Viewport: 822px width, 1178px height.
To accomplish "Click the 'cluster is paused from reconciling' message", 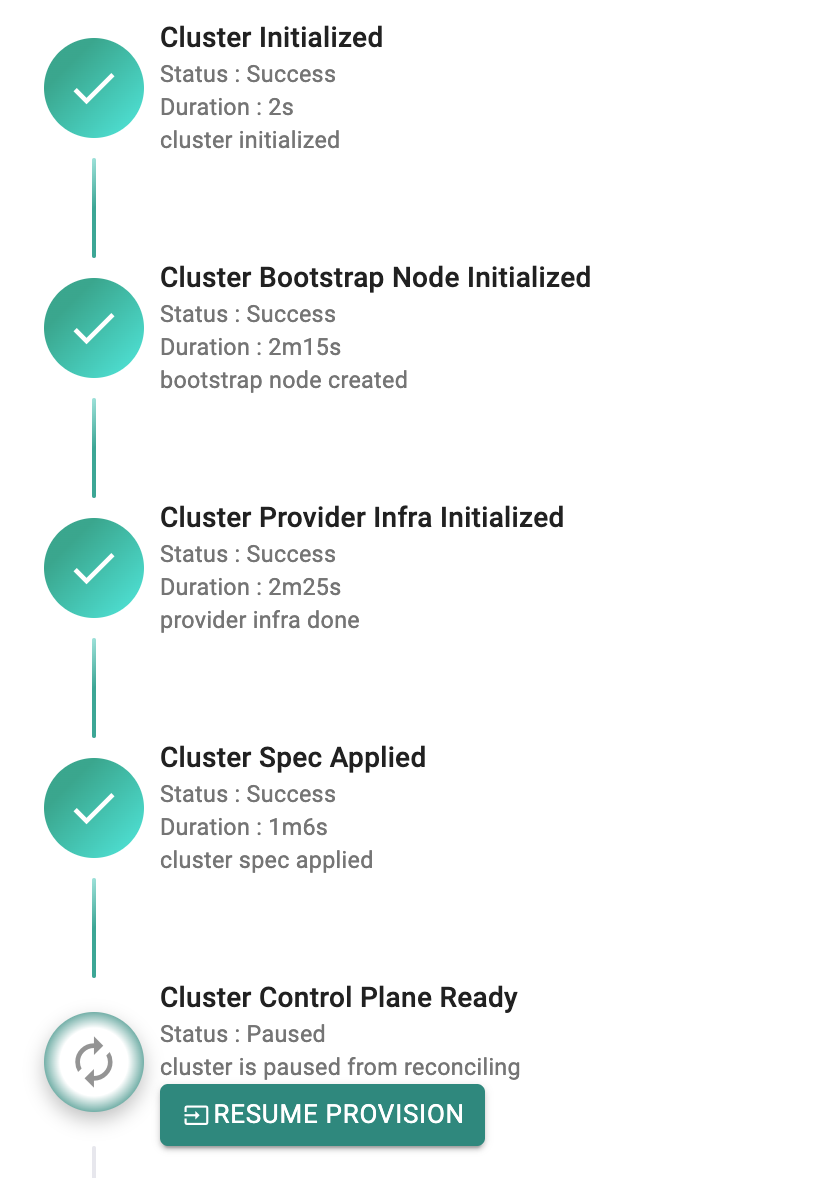I will pos(340,1068).
